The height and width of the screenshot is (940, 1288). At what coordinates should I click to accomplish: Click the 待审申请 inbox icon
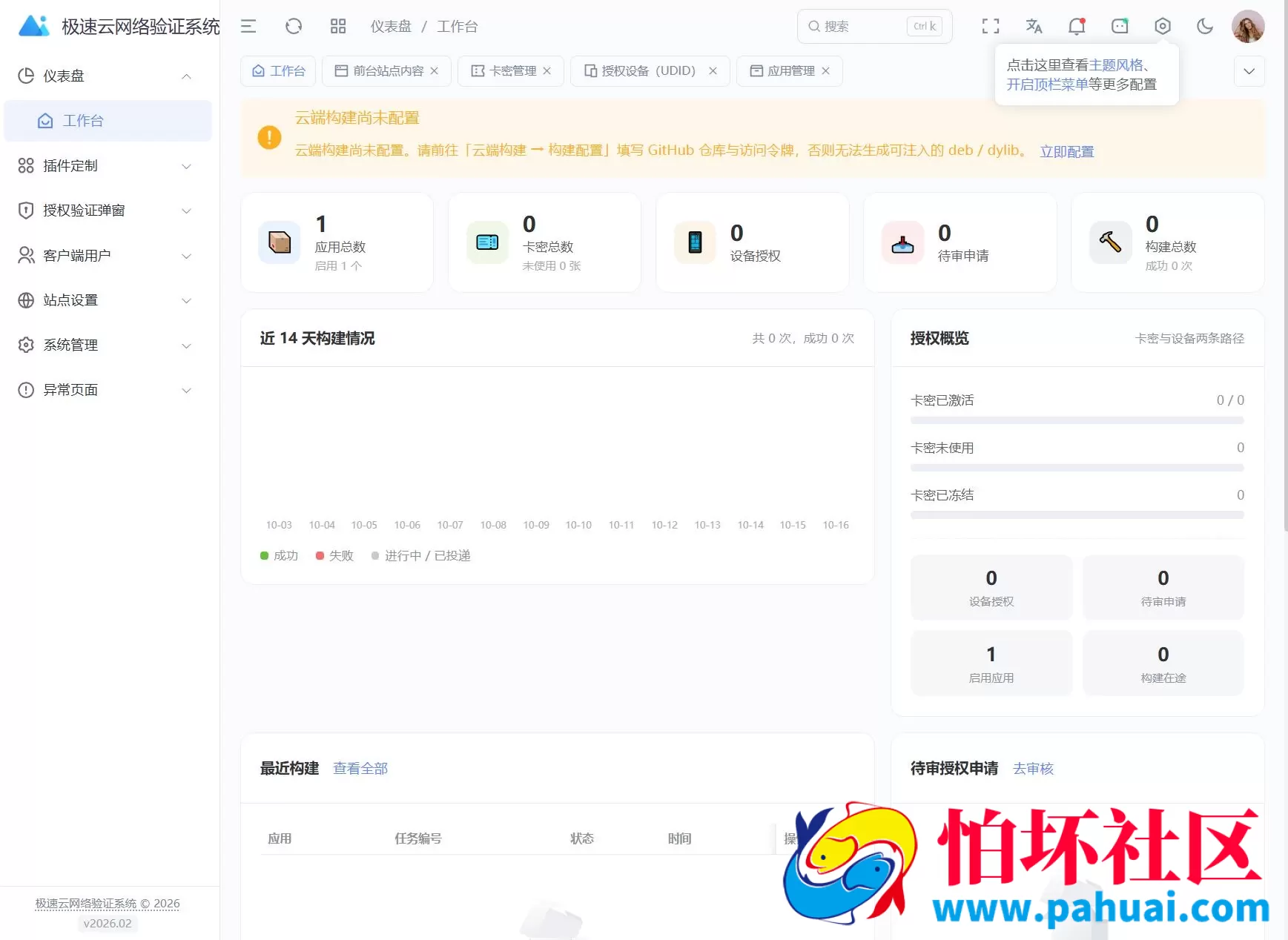click(x=902, y=242)
